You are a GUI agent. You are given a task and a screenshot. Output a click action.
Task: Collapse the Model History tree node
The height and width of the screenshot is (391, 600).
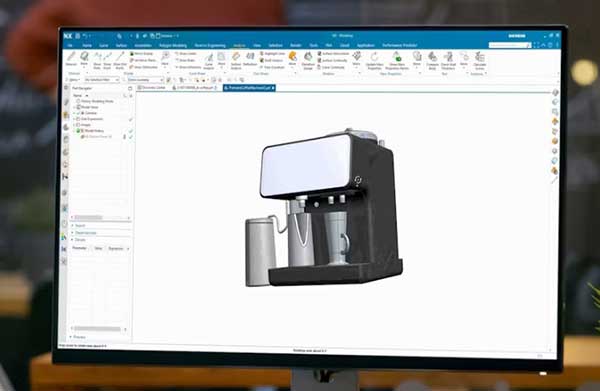click(x=74, y=131)
